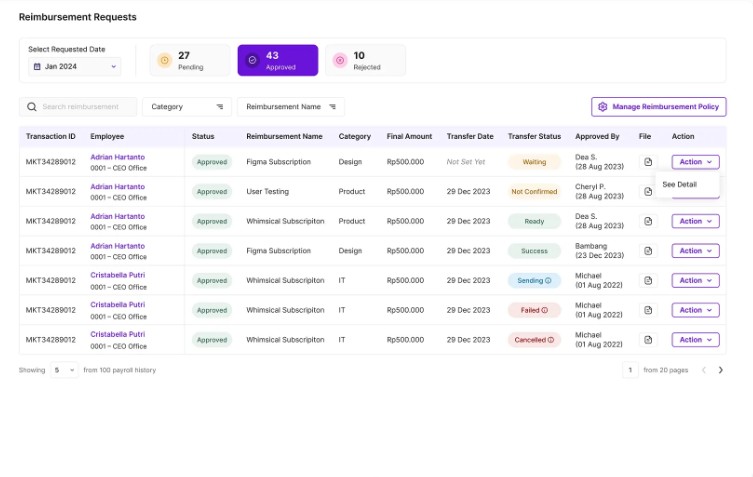Viewport: 753px width, 477px height.
Task: Click the Employee column header
Action: (107, 136)
